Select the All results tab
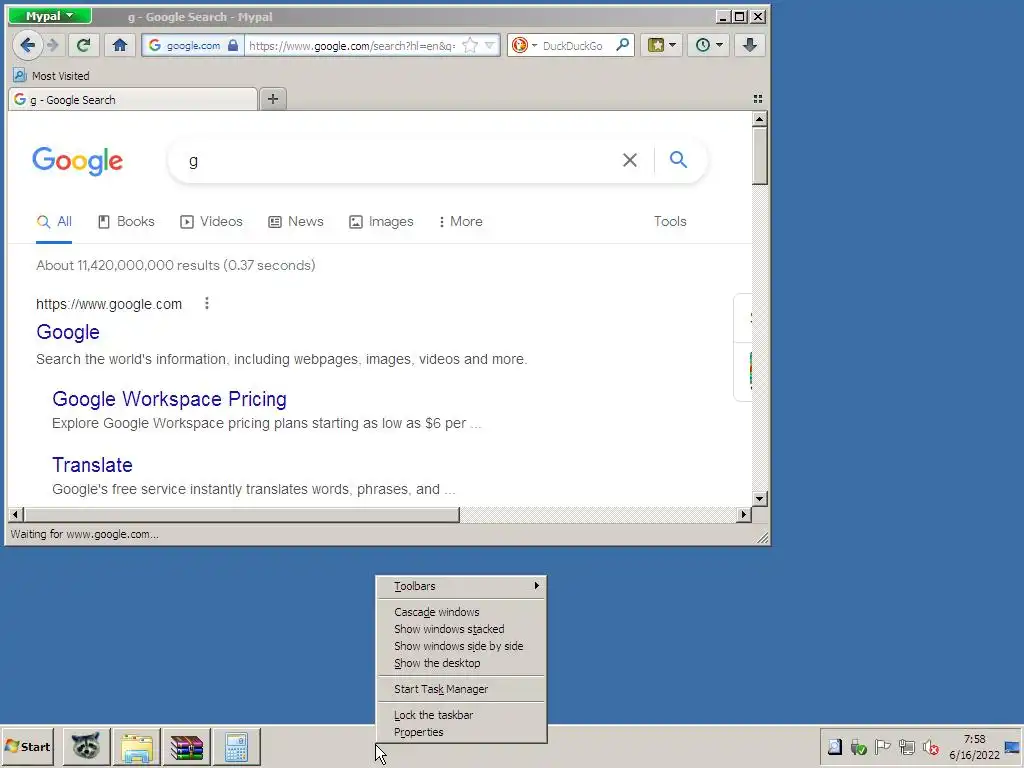Screen dimensions: 1024x768 coord(54,221)
